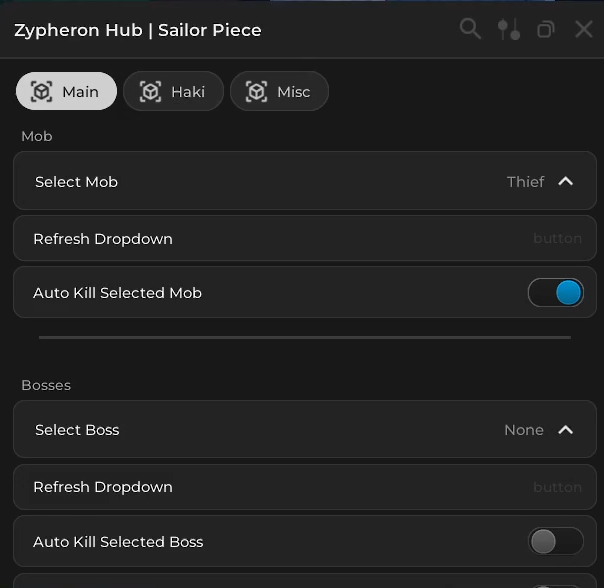This screenshot has height=588, width=604.
Task: Click the cube icon in Main tab
Action: tap(41, 91)
